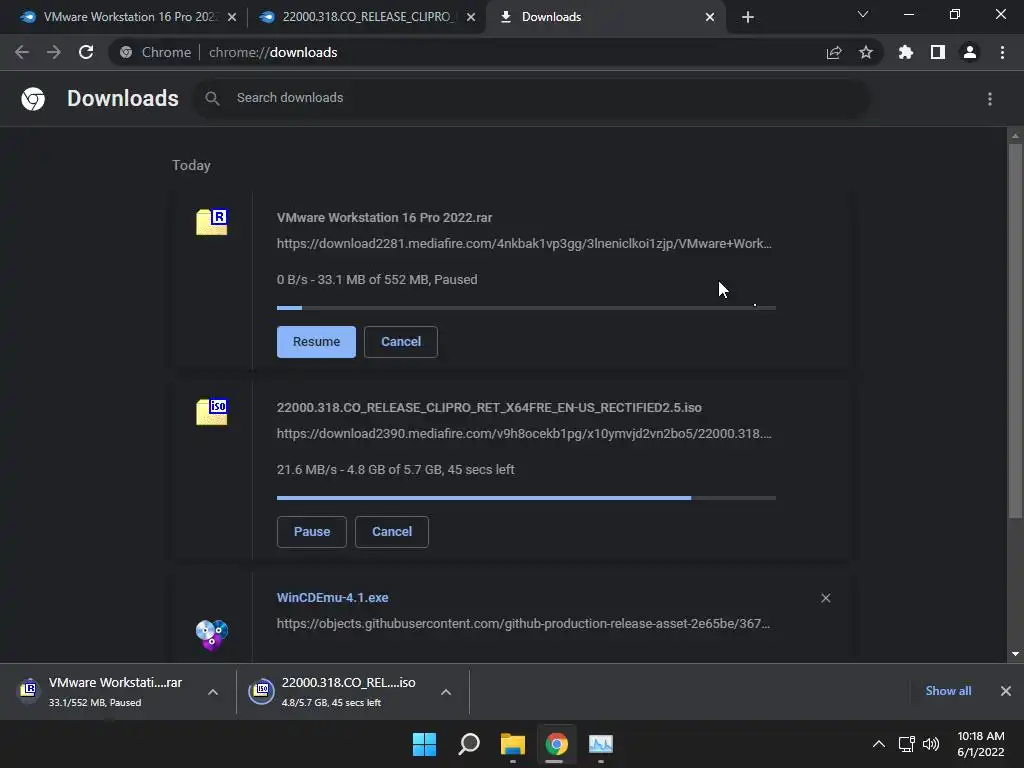Remove WinCDEmu-4.1.exe from the list

coord(825,598)
